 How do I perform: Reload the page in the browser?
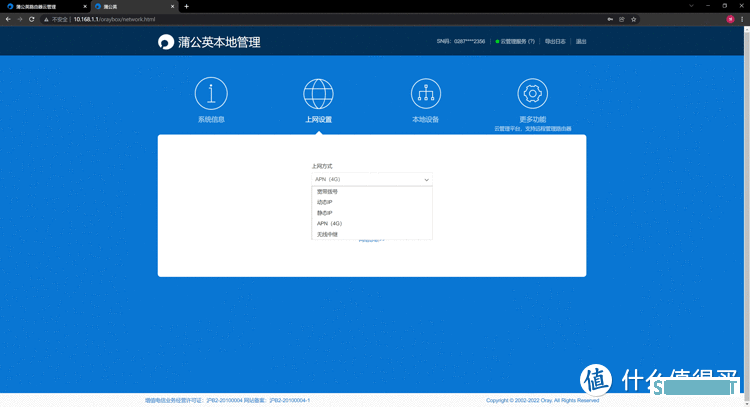(32, 19)
